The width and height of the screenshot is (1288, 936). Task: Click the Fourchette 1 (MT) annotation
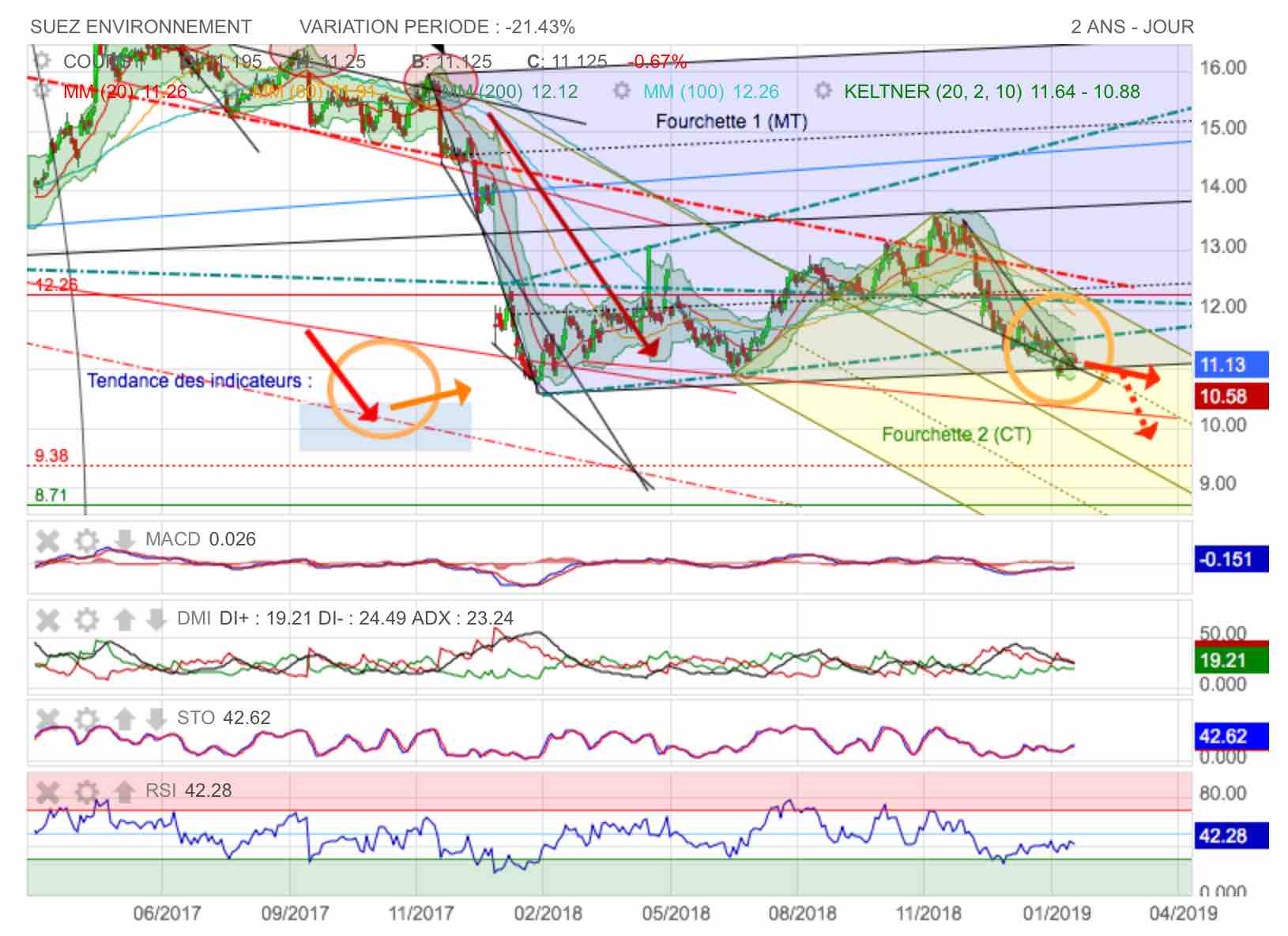click(x=732, y=121)
